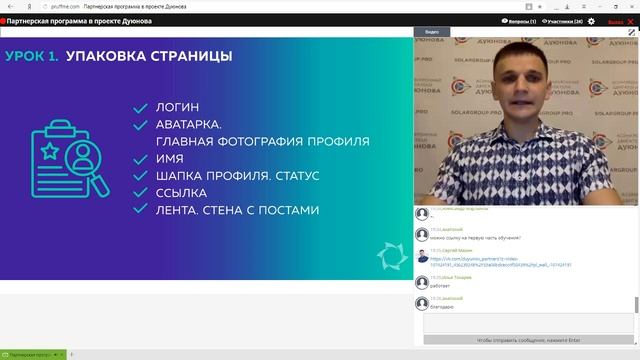Go back with the browser back arrow
The height and width of the screenshot is (360, 640).
[x=11, y=7]
